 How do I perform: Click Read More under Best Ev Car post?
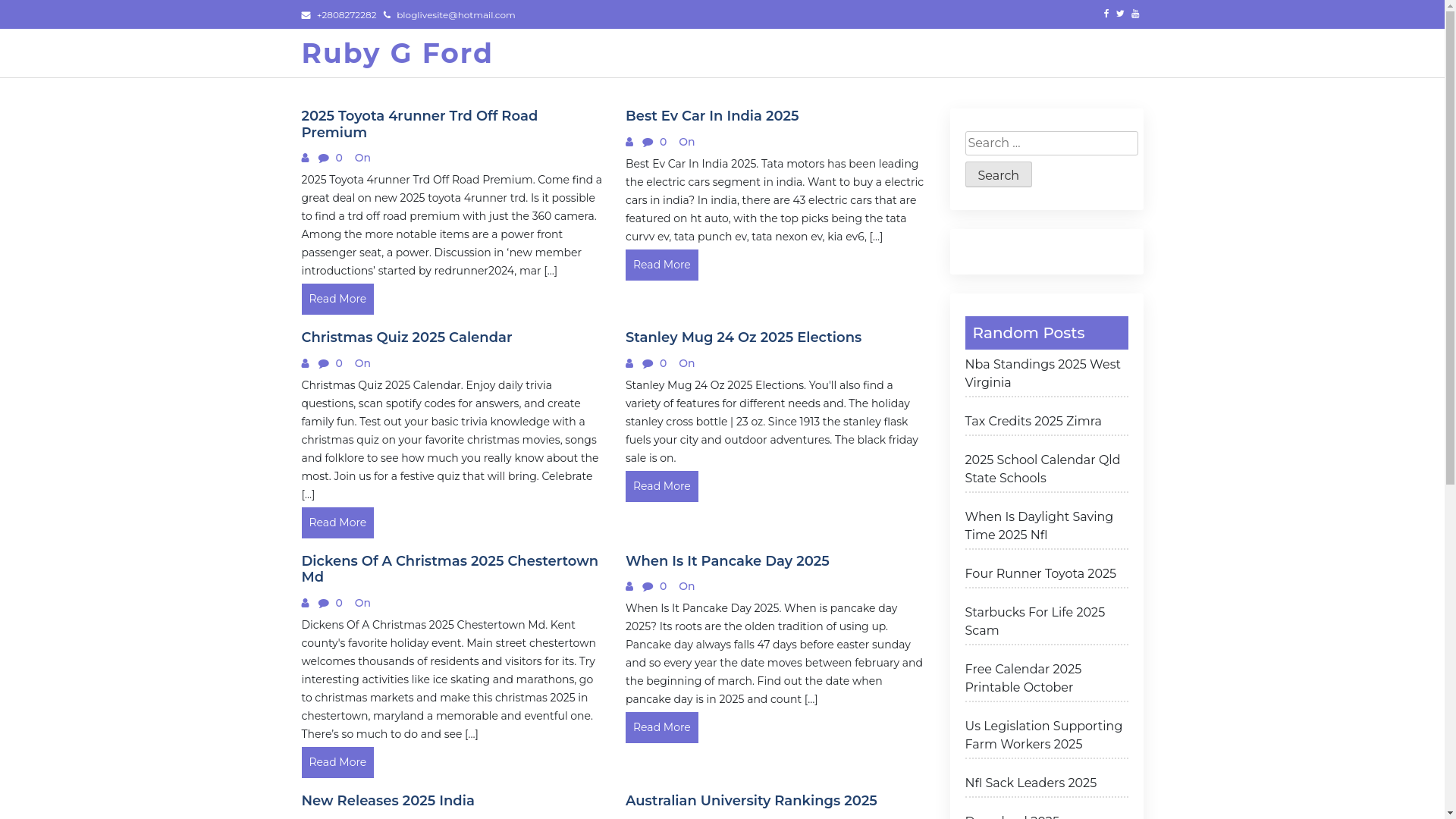click(x=661, y=265)
